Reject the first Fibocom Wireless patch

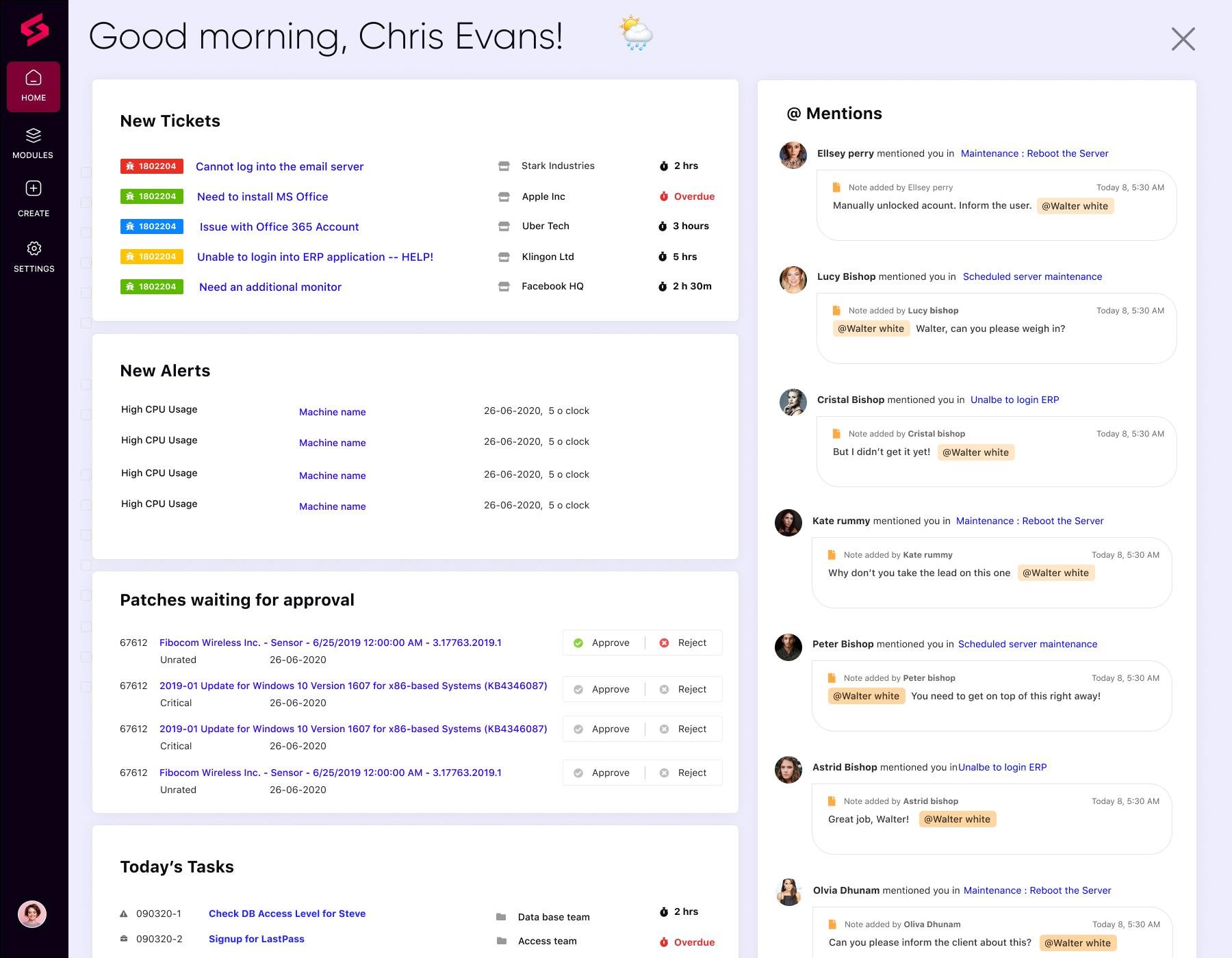click(683, 643)
